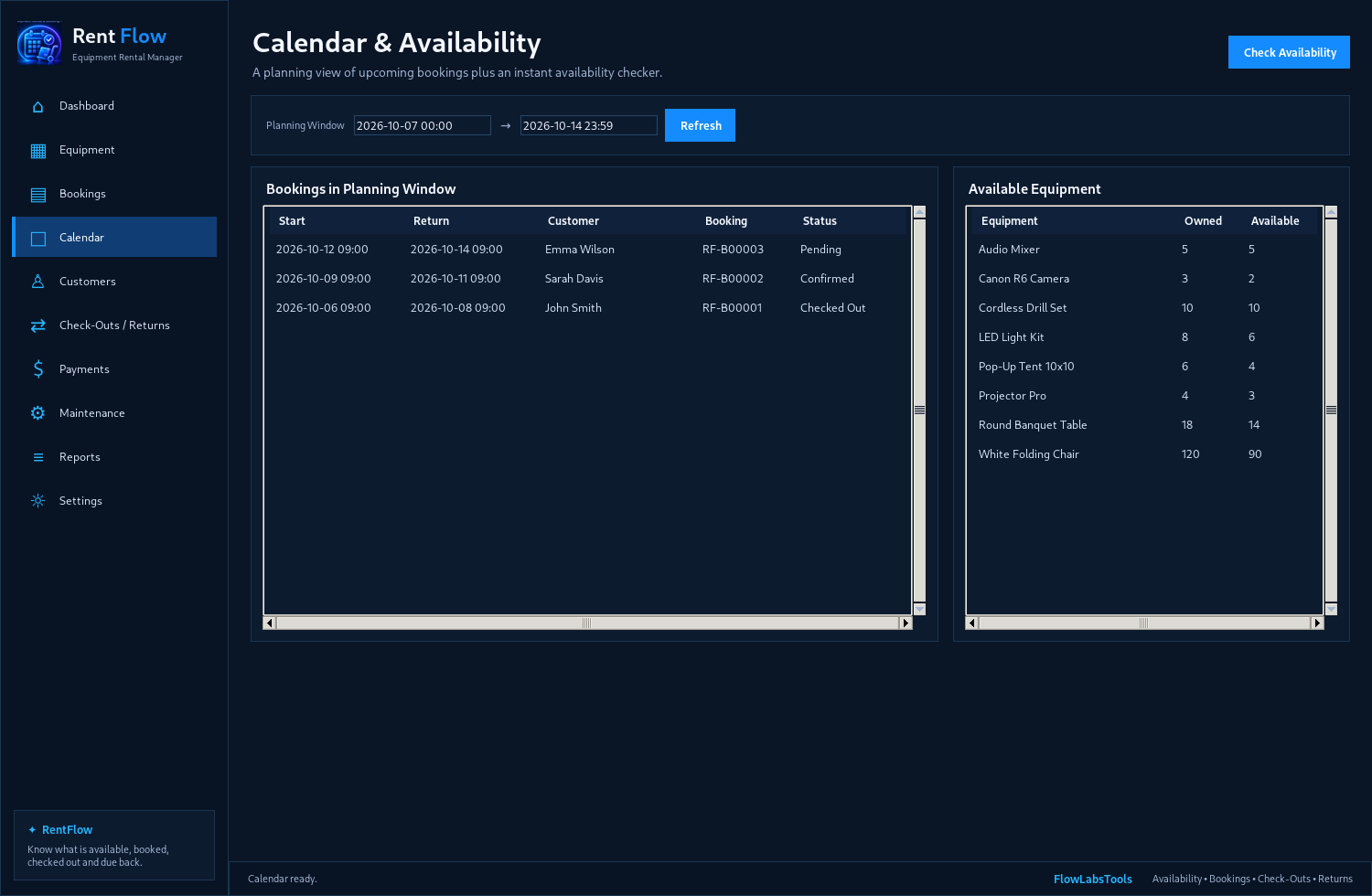Refresh the planning window
Image resolution: width=1372 pixels, height=896 pixels.
click(x=700, y=125)
